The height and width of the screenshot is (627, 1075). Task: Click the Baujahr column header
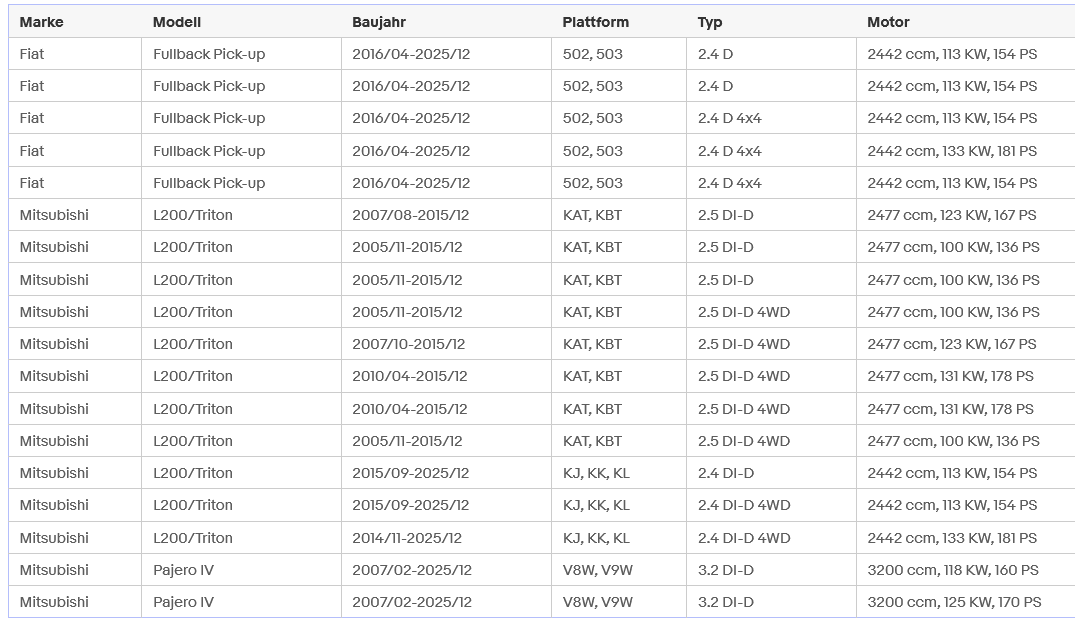coord(379,22)
